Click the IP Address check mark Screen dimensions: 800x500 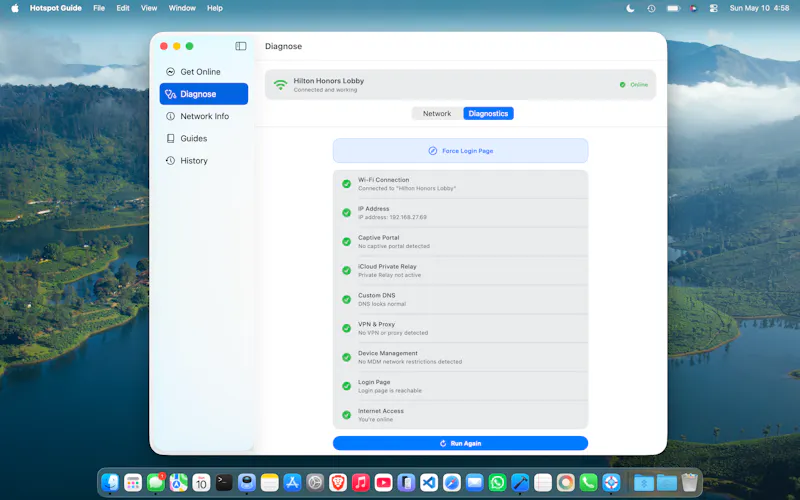click(x=346, y=213)
